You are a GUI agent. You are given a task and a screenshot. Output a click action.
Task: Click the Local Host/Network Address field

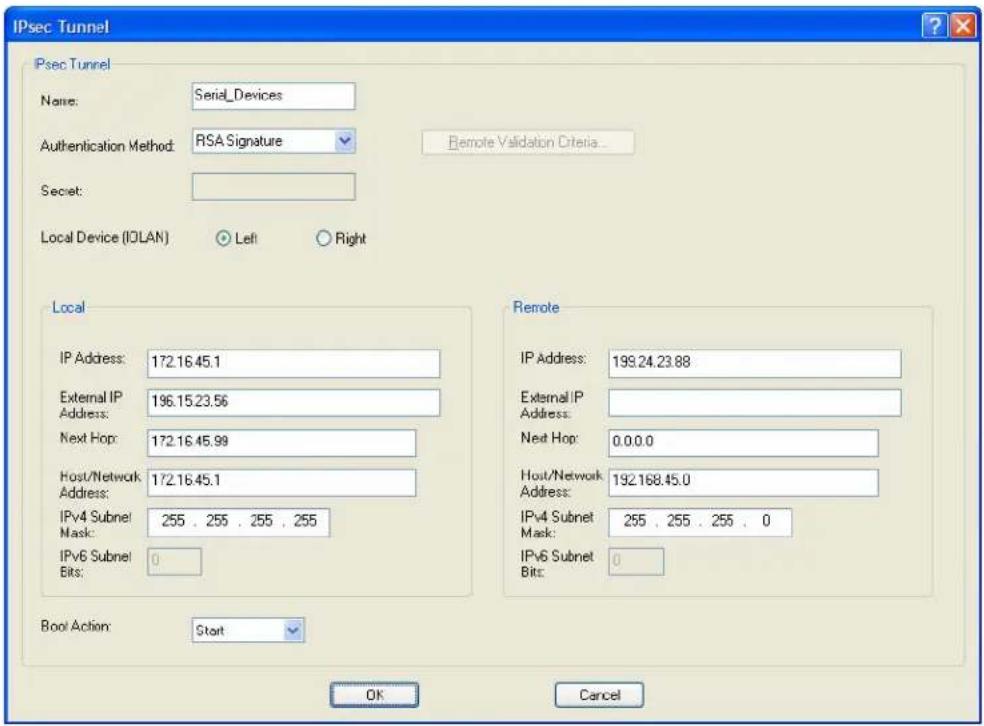point(282,483)
